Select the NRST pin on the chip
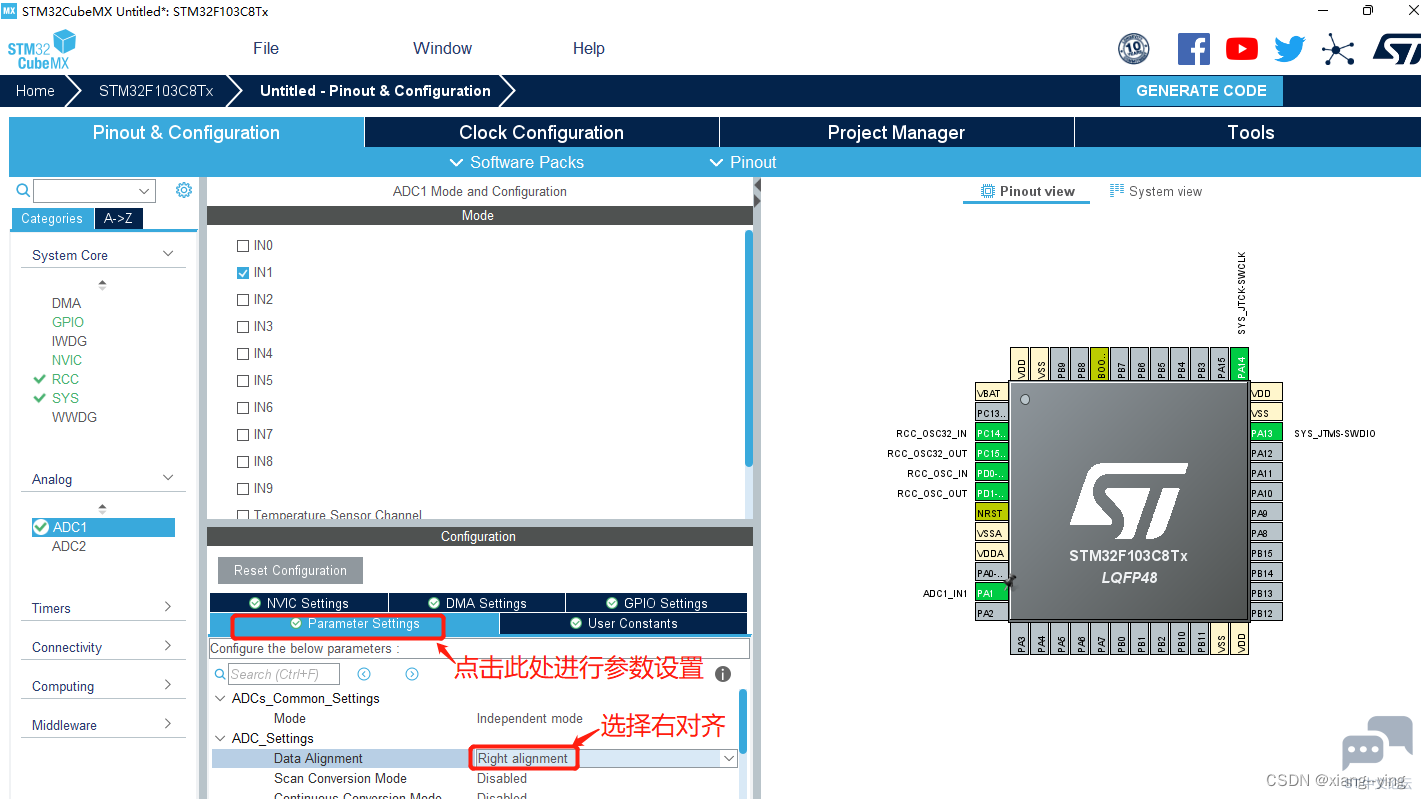This screenshot has width=1421, height=799. click(991, 513)
